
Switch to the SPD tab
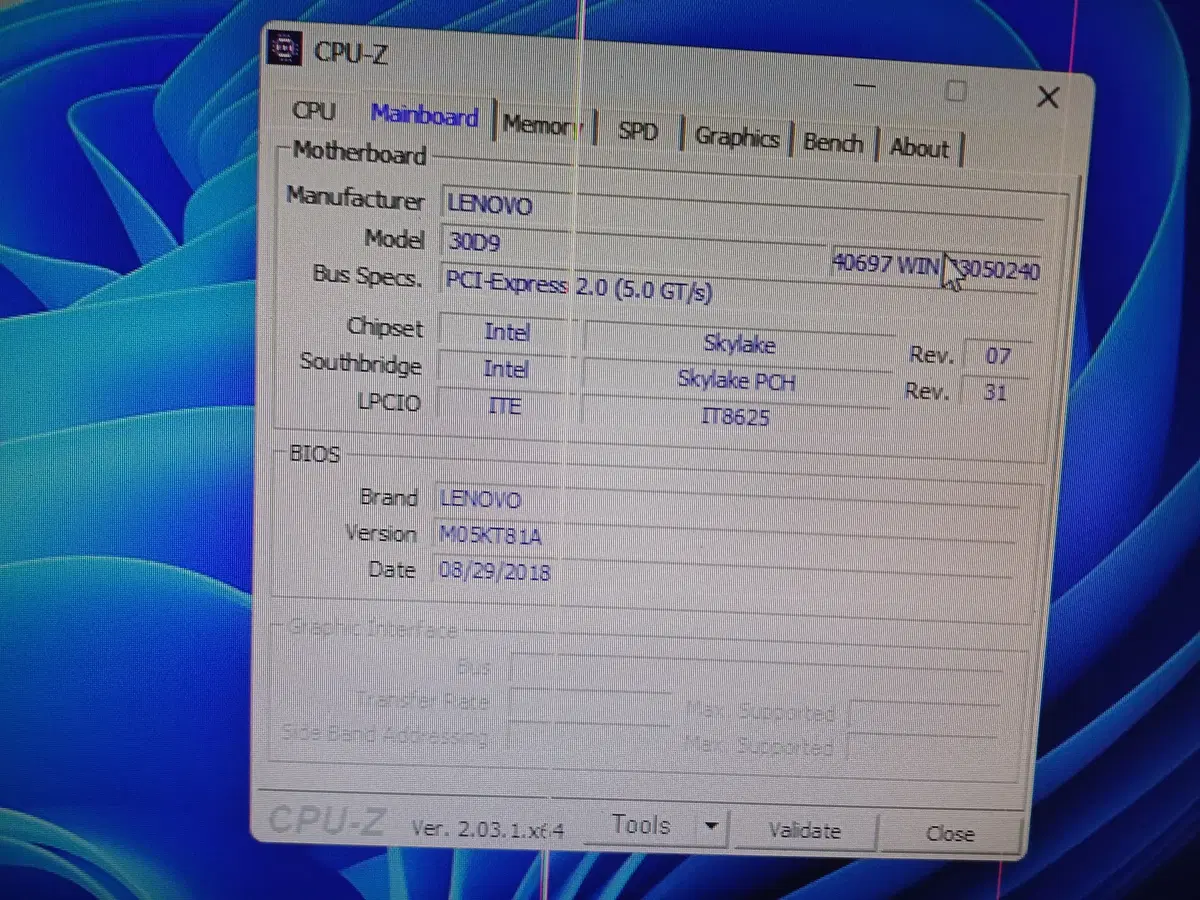pos(638,131)
